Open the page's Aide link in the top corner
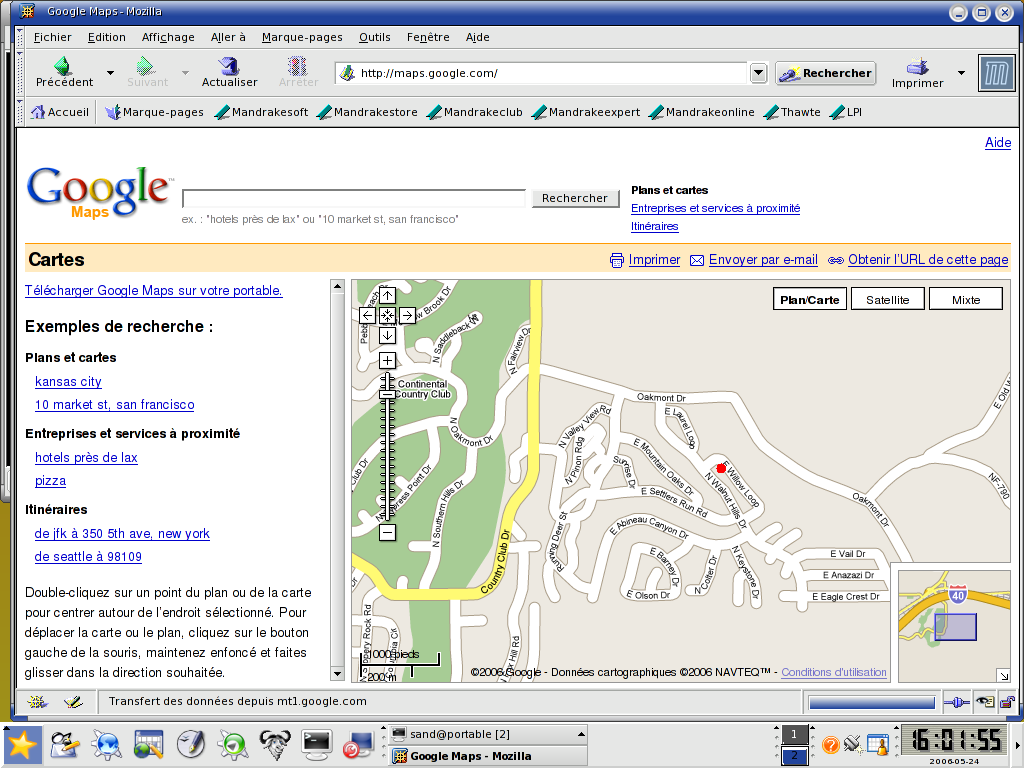The image size is (1024, 768). [998, 142]
